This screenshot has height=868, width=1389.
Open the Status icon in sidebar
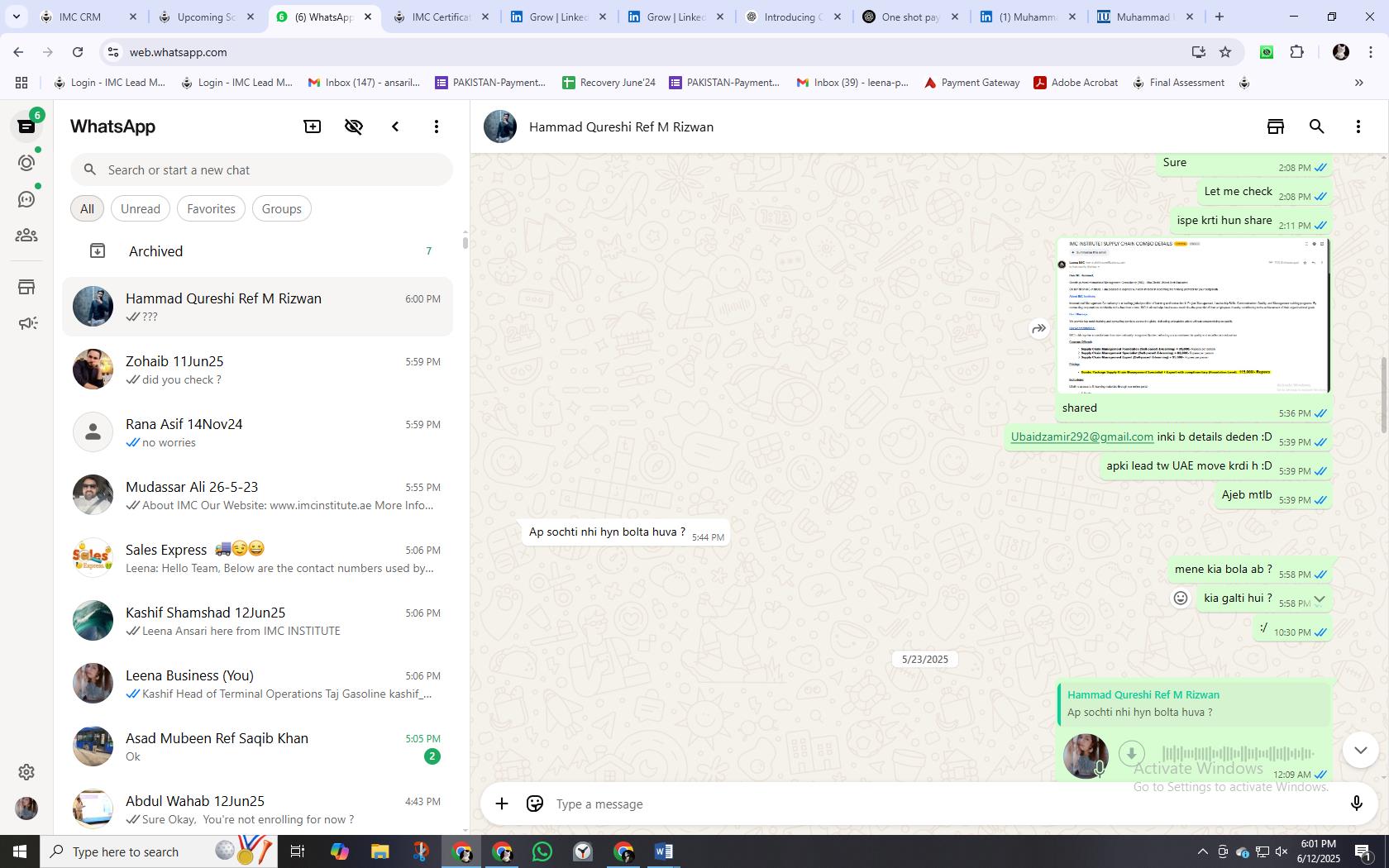click(x=26, y=163)
